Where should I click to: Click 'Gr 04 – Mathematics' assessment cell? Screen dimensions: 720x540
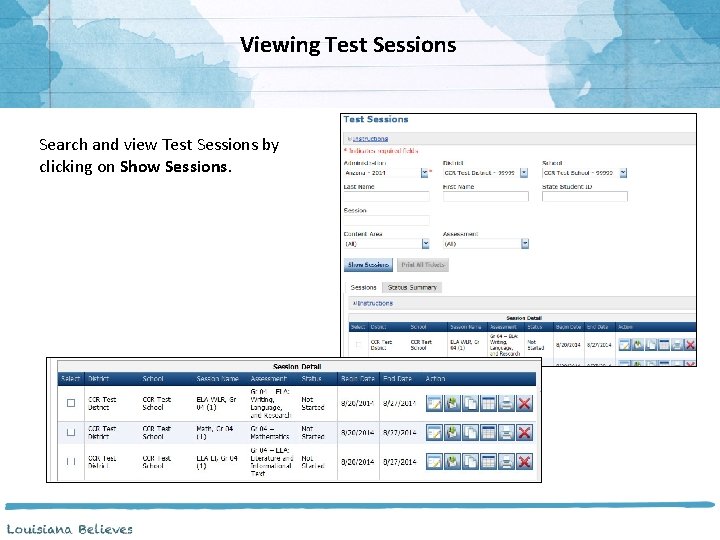pyautogui.click(x=270, y=433)
